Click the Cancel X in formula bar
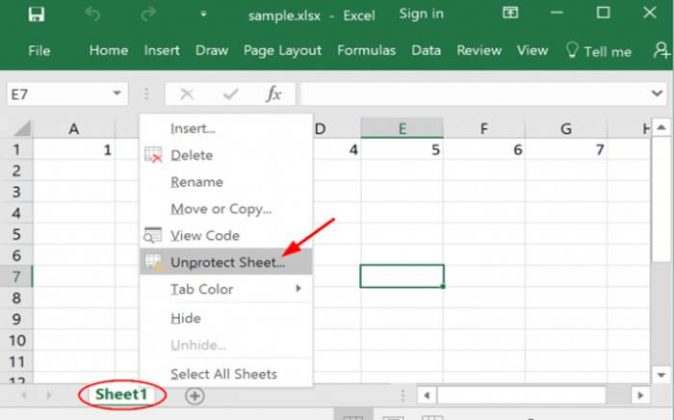The image size is (674, 420). pyautogui.click(x=186, y=94)
